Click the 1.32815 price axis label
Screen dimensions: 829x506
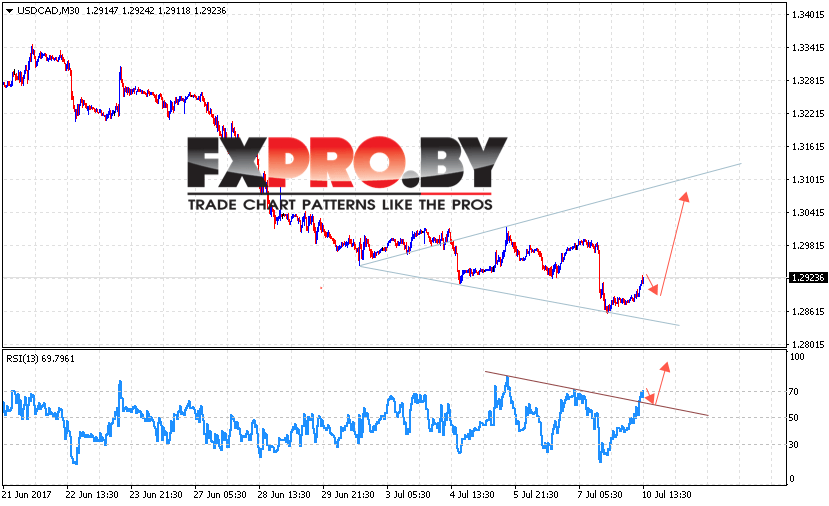point(808,81)
